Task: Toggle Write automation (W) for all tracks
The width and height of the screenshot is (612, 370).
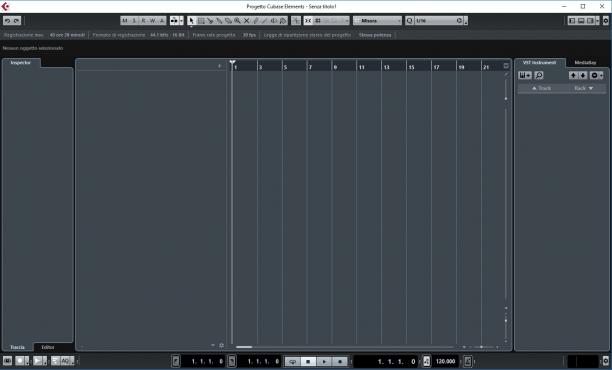Action: 153,21
